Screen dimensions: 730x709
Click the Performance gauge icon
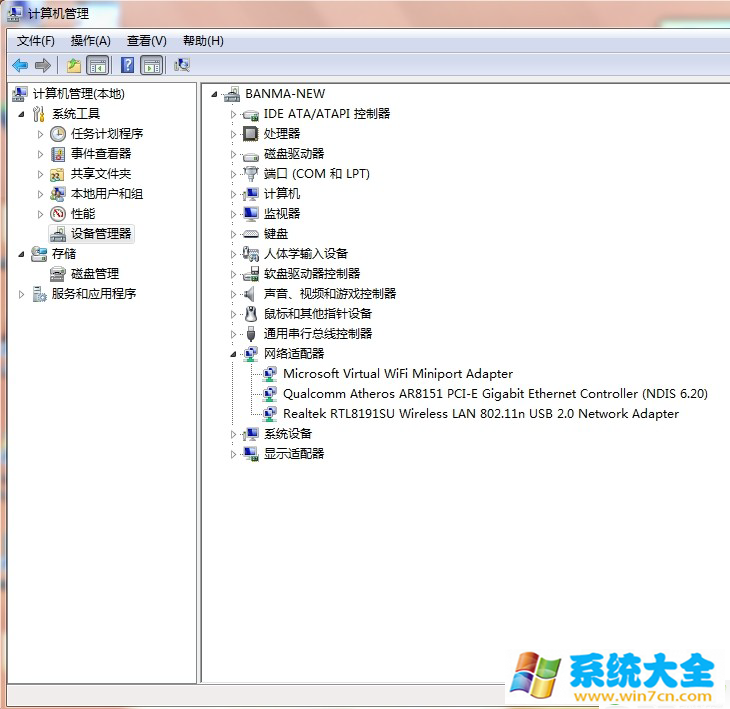click(58, 214)
